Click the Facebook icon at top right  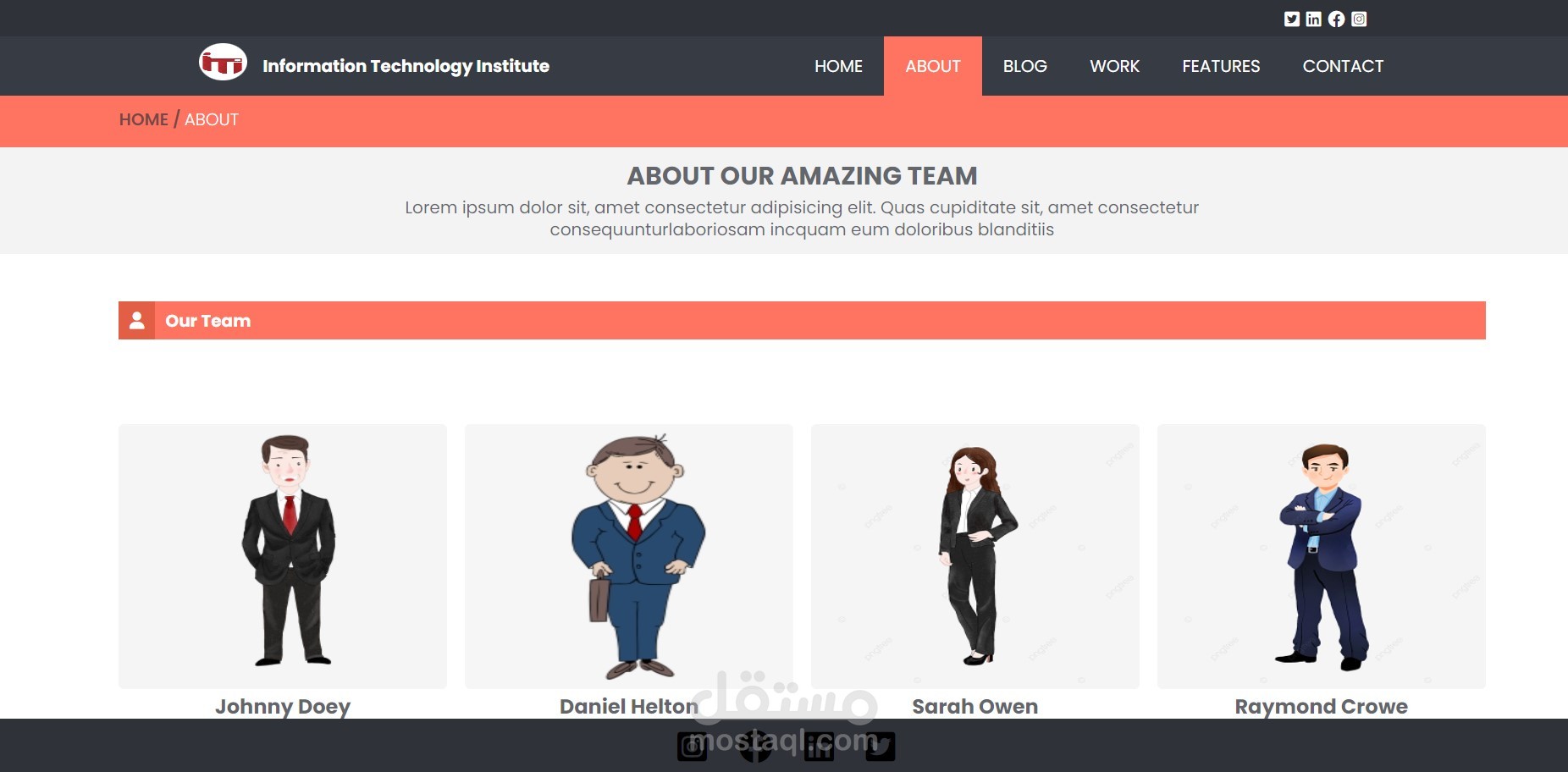(x=1336, y=19)
